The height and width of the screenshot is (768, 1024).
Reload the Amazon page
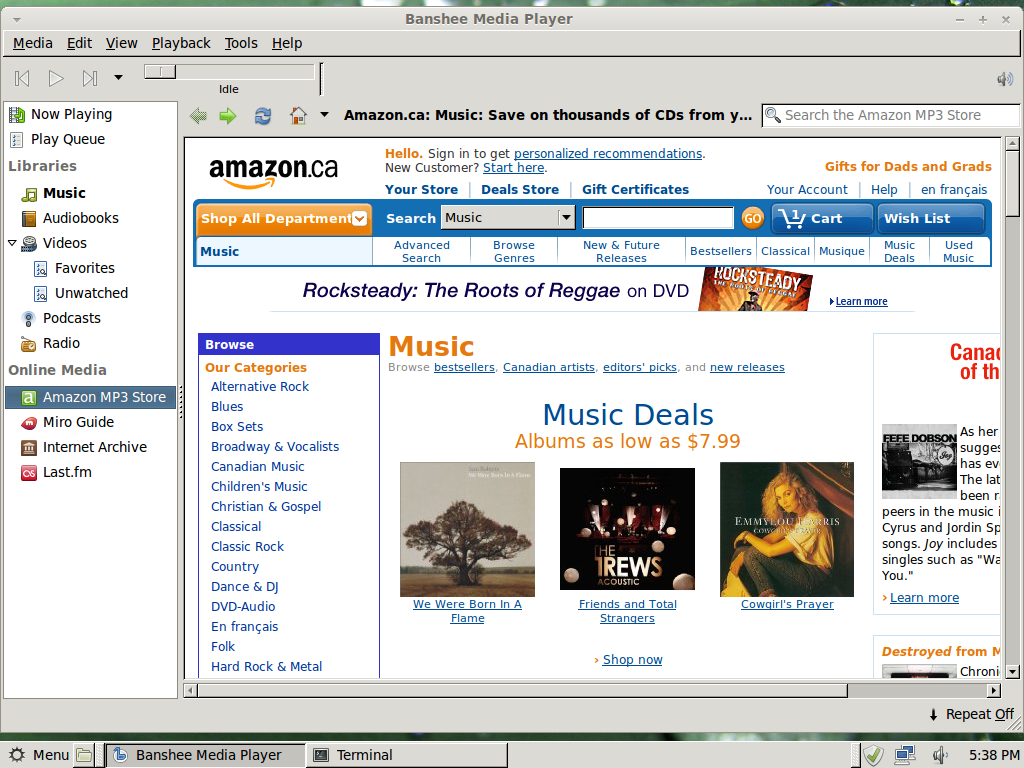(263, 116)
